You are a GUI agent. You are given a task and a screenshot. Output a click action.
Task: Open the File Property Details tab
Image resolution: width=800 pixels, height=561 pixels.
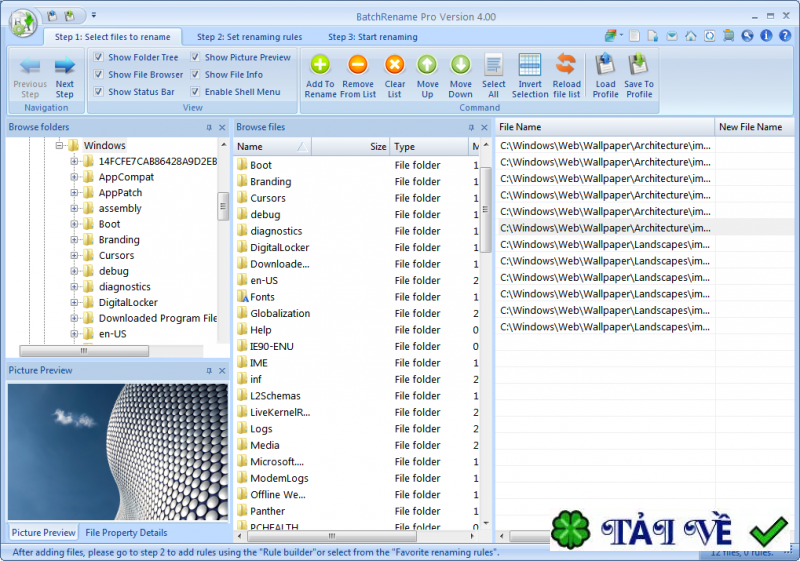(126, 533)
